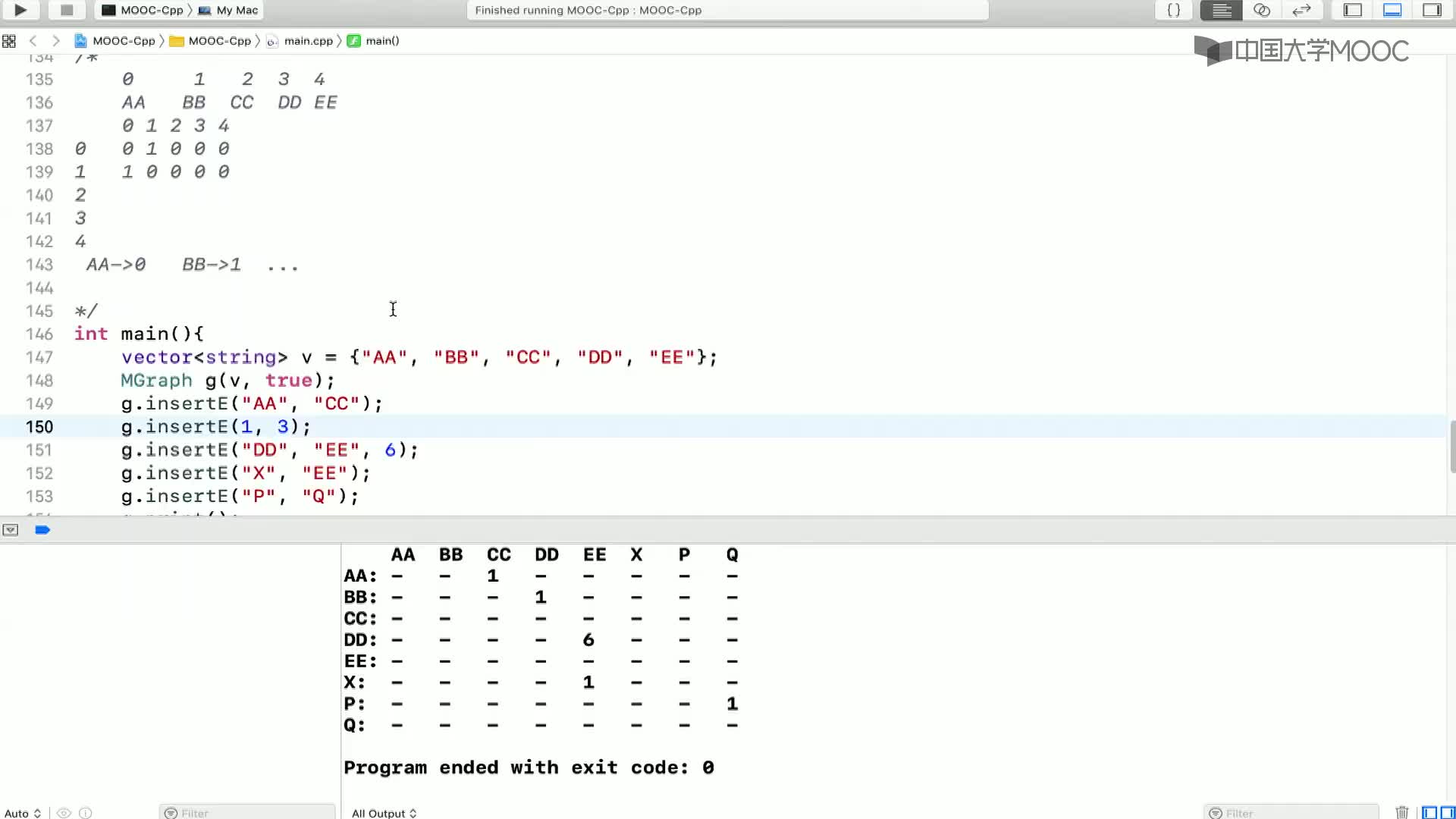
Task: Hide the debug area using disclosure icon
Action: pyautogui.click(x=10, y=530)
